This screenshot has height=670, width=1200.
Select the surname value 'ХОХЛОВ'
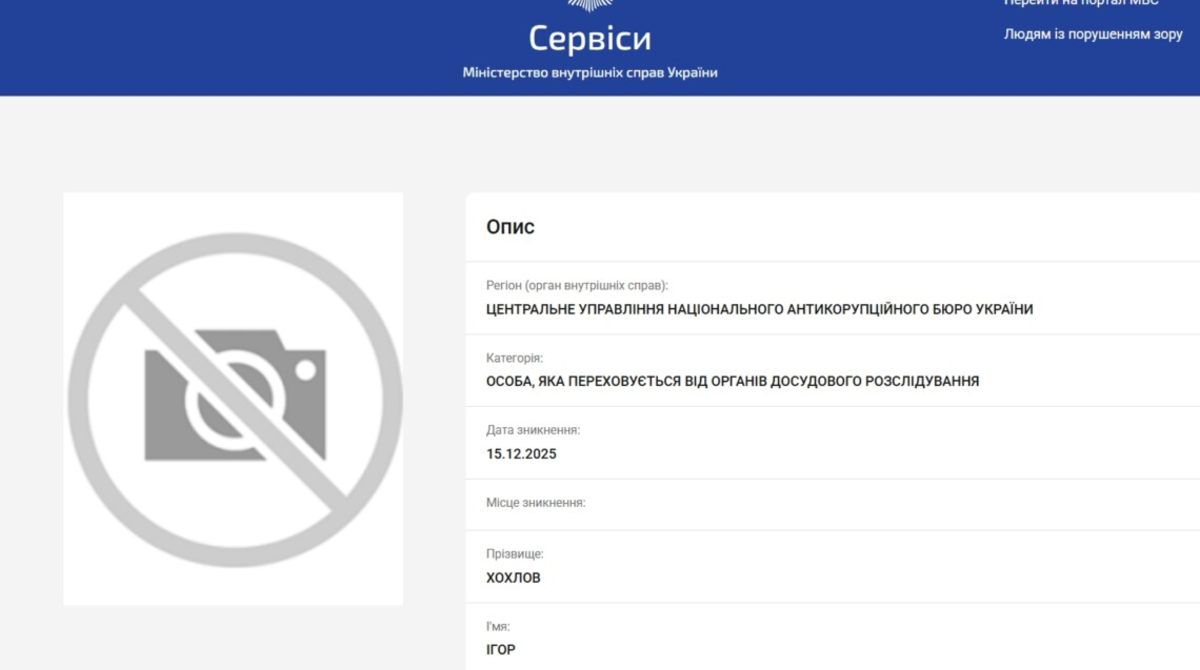pos(513,578)
